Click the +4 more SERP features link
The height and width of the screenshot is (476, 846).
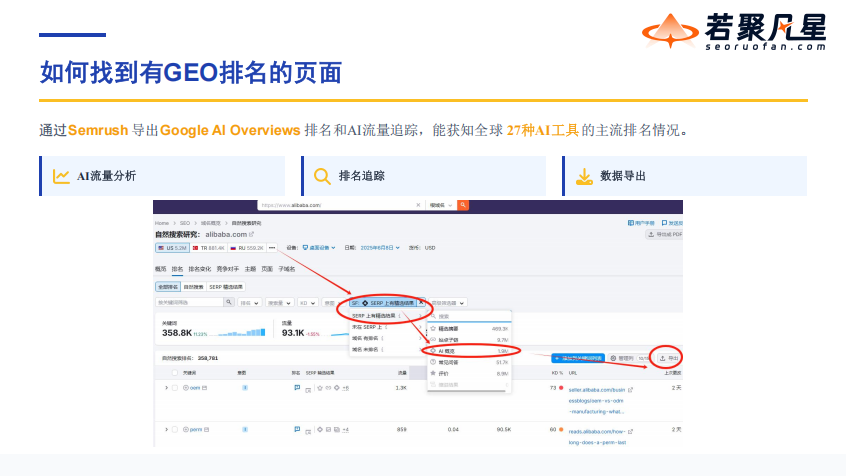coord(345,430)
